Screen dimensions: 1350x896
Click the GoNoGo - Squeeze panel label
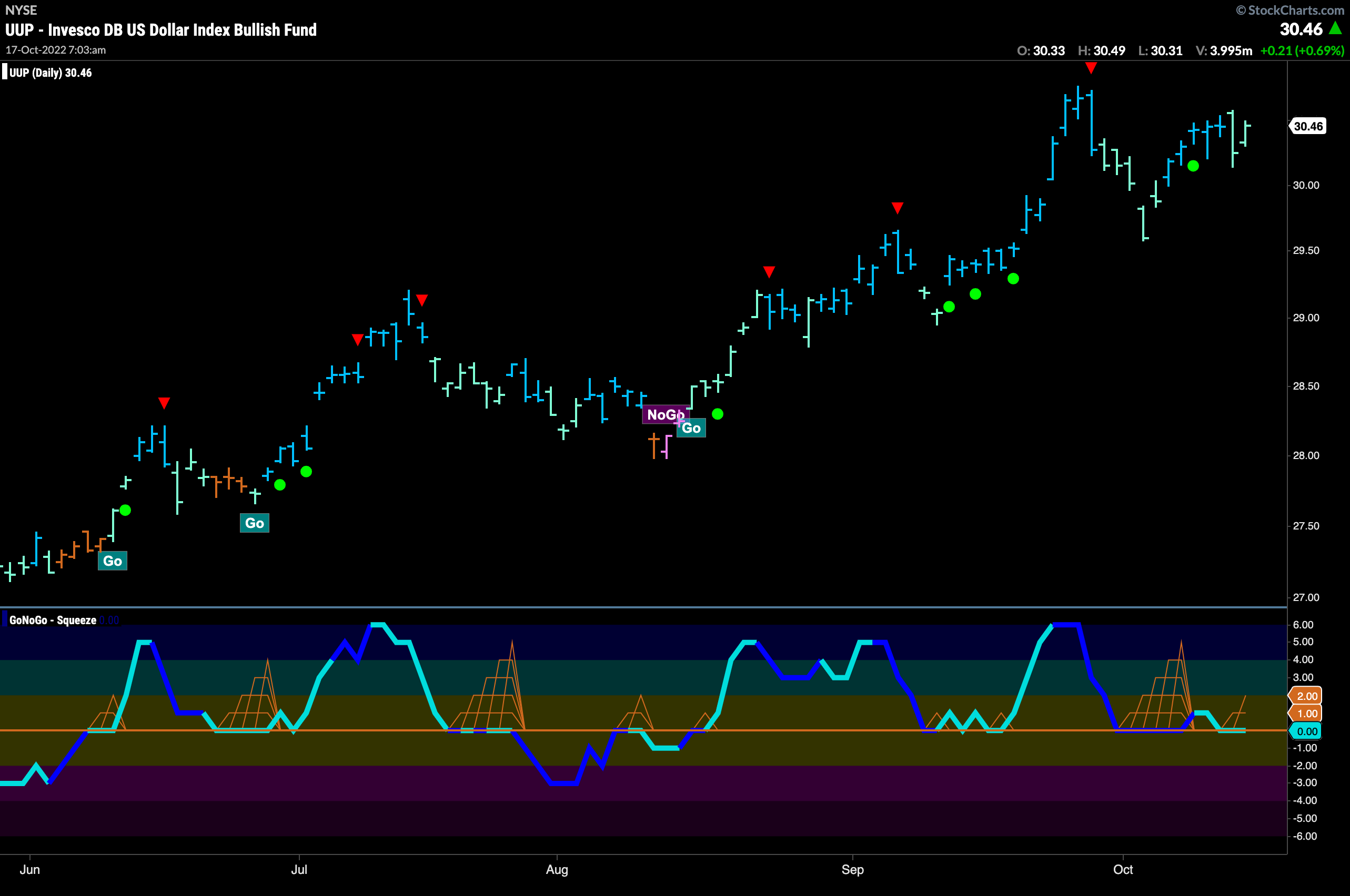click(53, 620)
